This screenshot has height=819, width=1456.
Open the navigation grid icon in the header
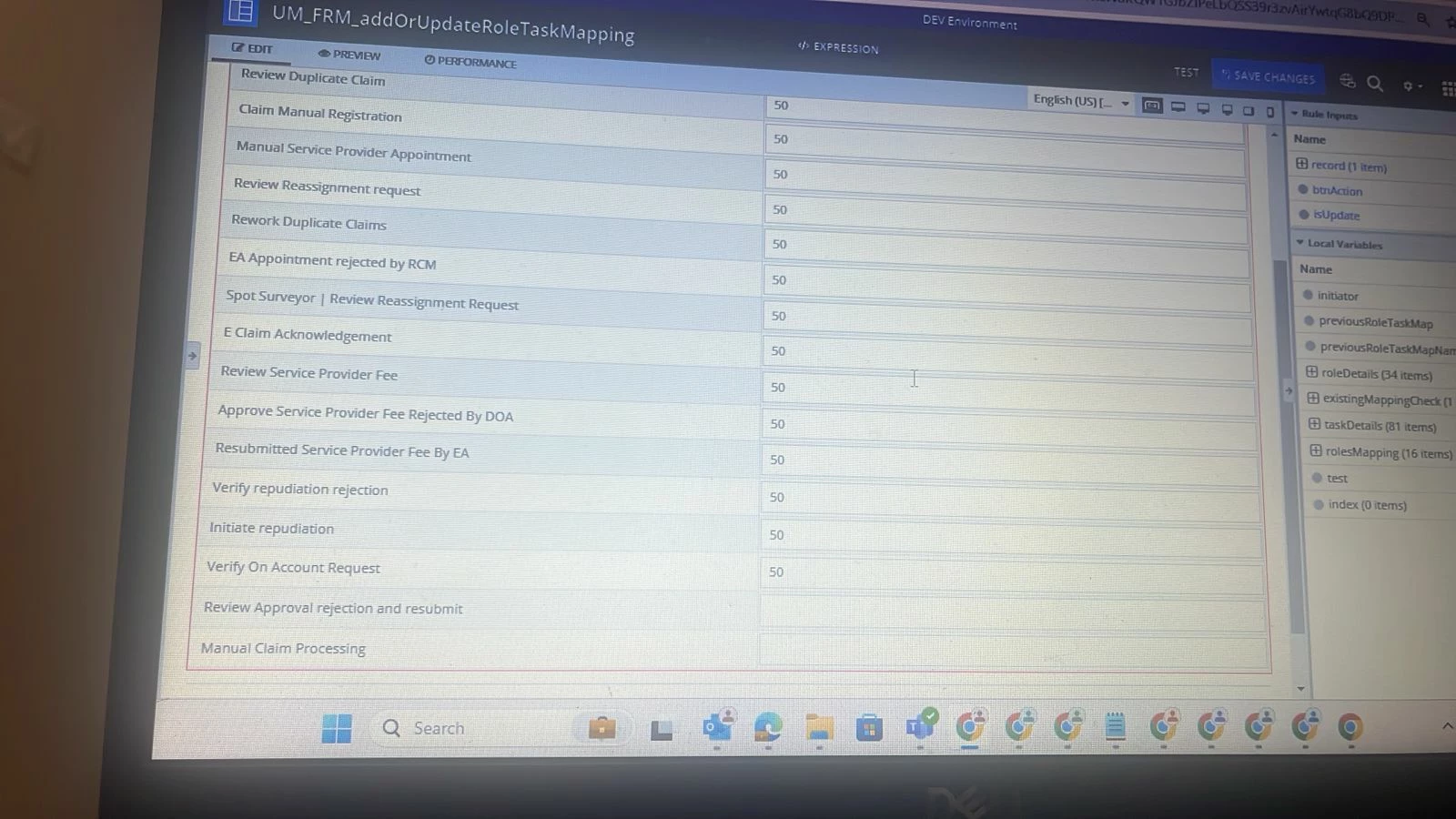pyautogui.click(x=1449, y=88)
